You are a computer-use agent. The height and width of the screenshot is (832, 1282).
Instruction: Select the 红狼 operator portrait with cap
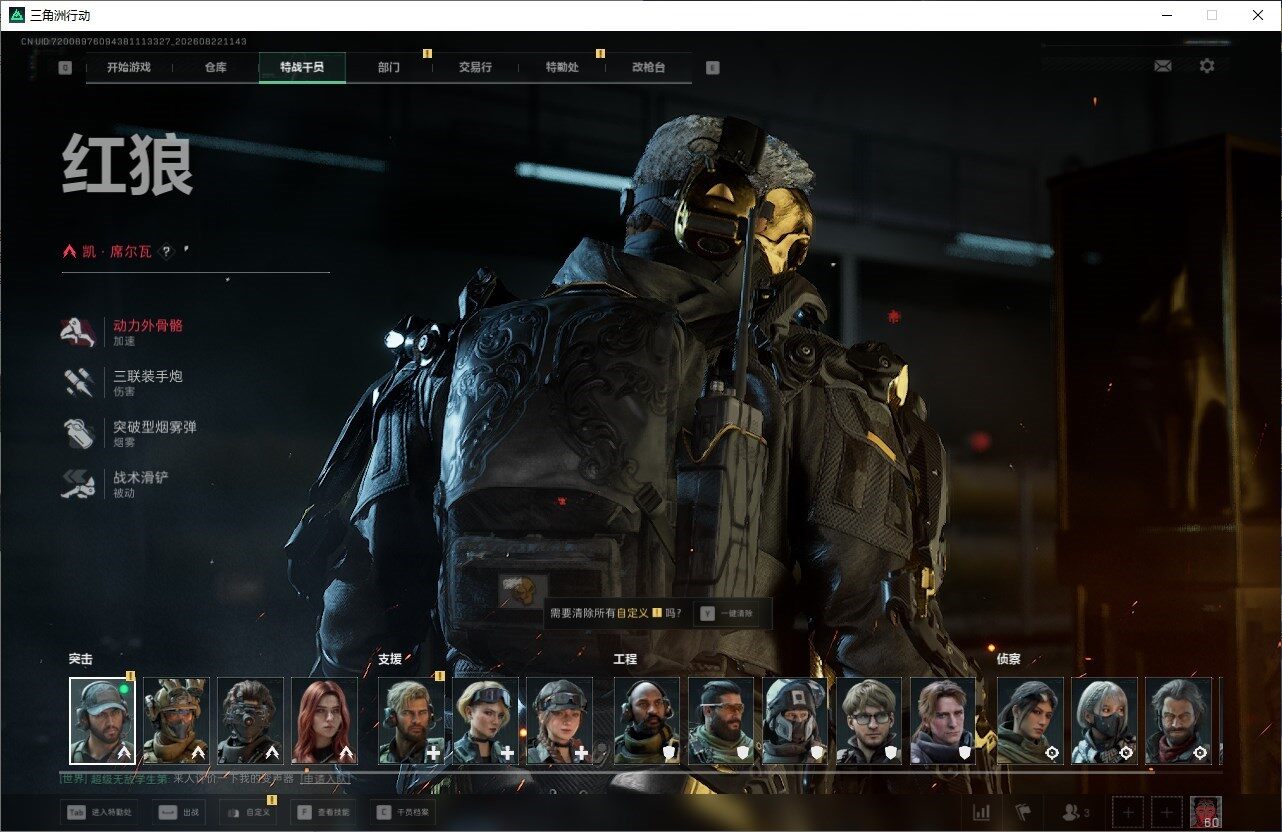(102, 721)
